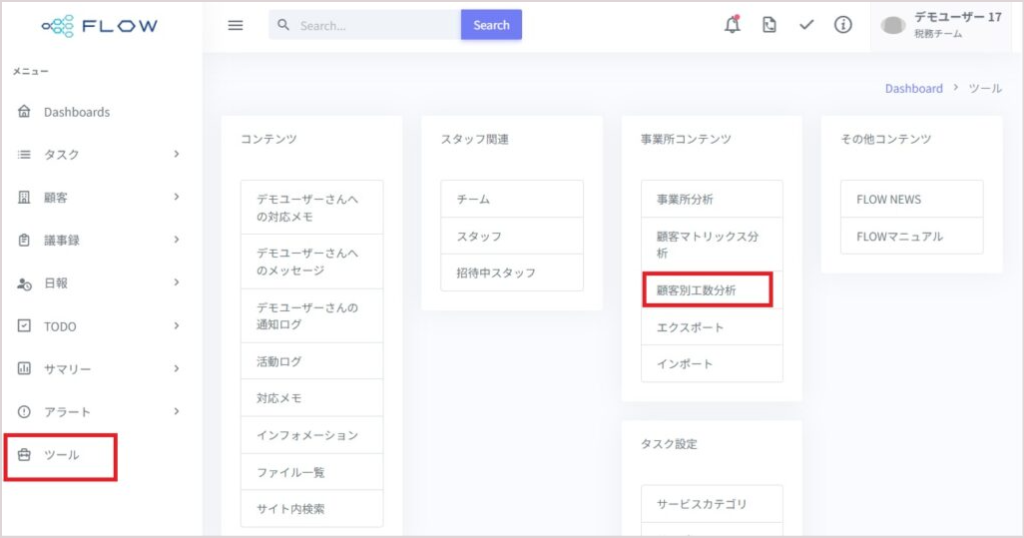Click the user avatar image

click(893, 25)
